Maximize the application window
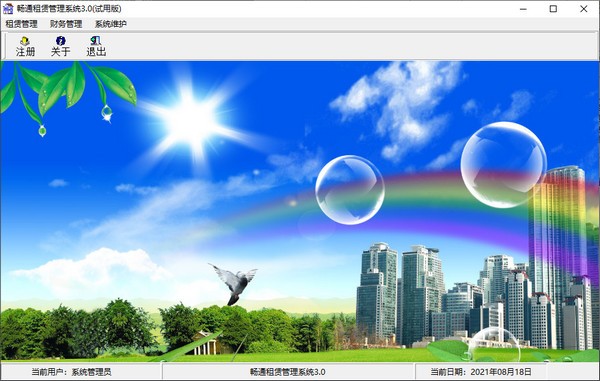600x381 pixels. tap(553, 8)
